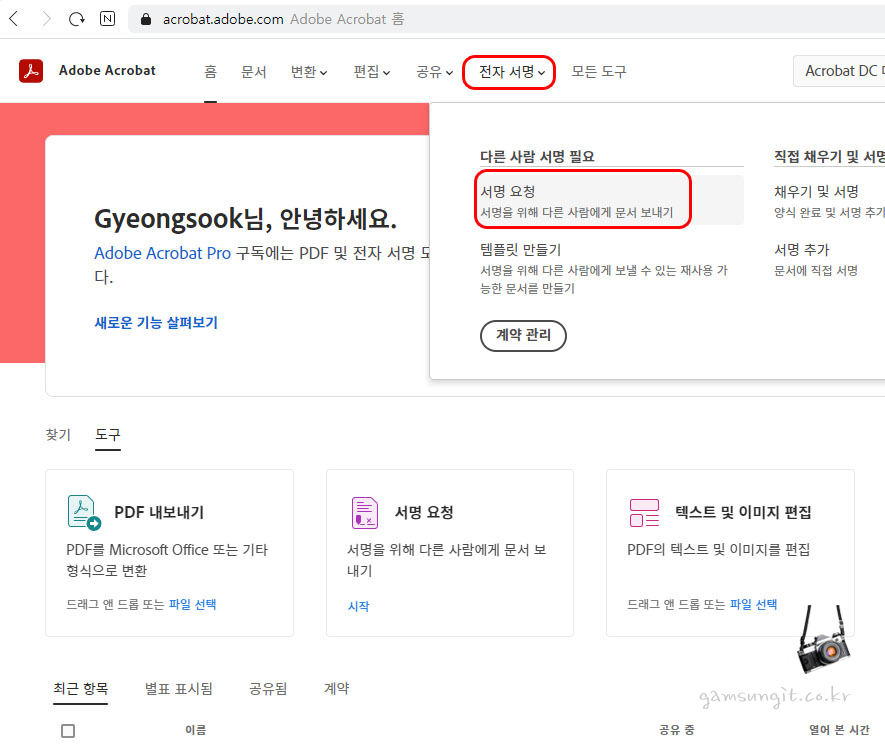Select the 최근 항목 tab
This screenshot has width=885, height=750.
[x=81, y=688]
